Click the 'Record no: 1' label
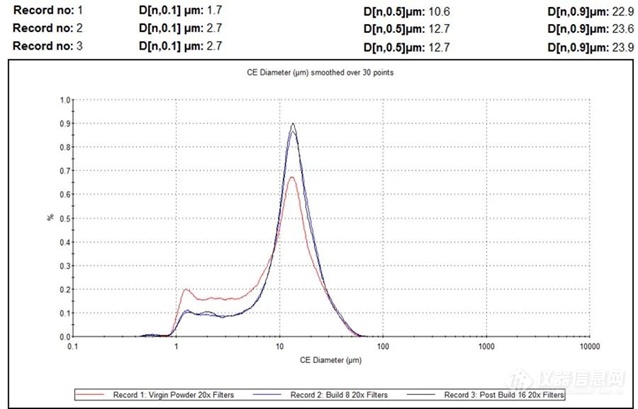 (46, 10)
